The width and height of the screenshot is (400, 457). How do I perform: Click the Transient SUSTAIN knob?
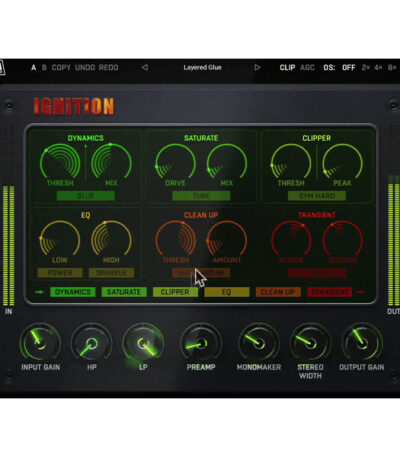point(342,239)
